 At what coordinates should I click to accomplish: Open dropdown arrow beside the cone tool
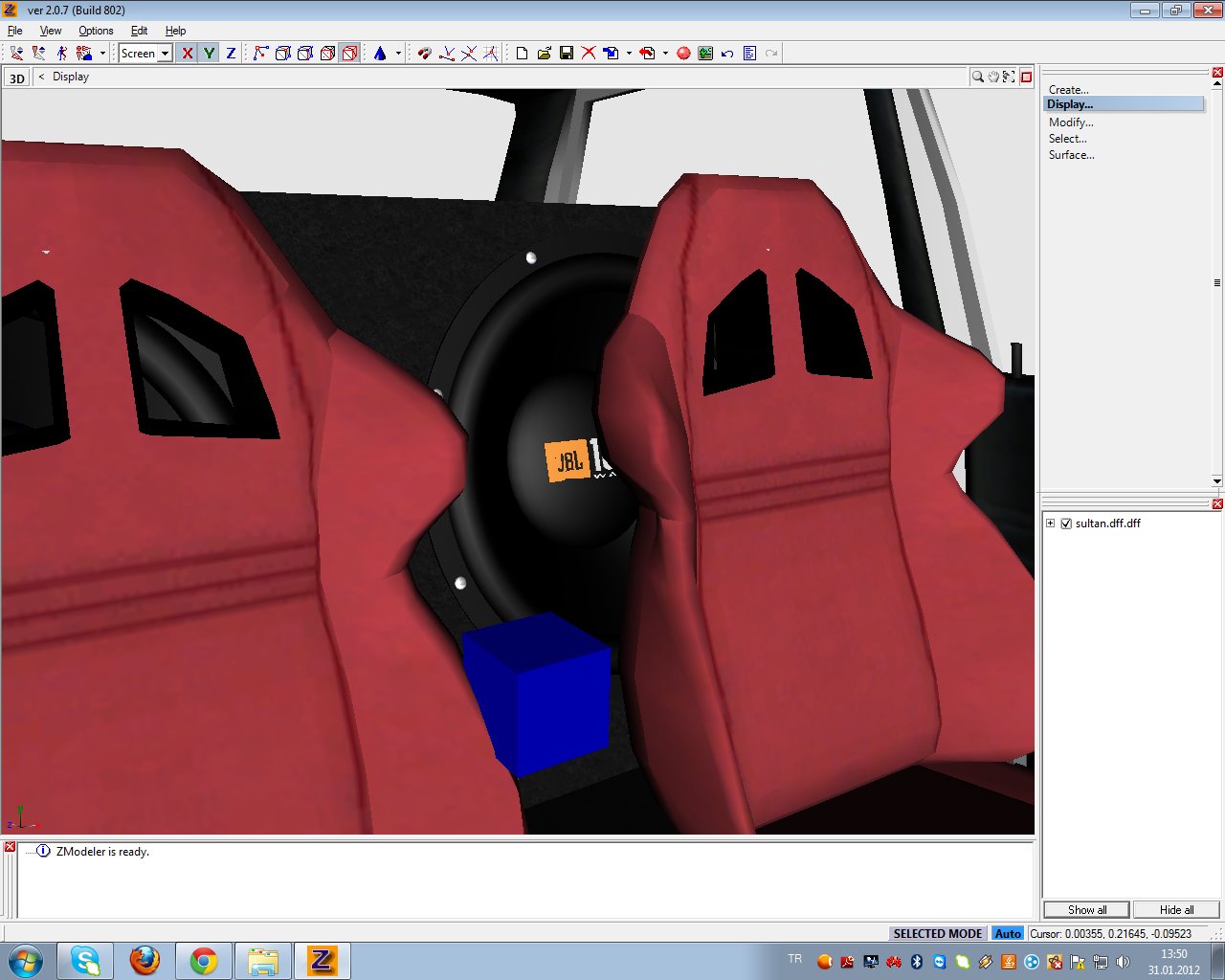398,54
